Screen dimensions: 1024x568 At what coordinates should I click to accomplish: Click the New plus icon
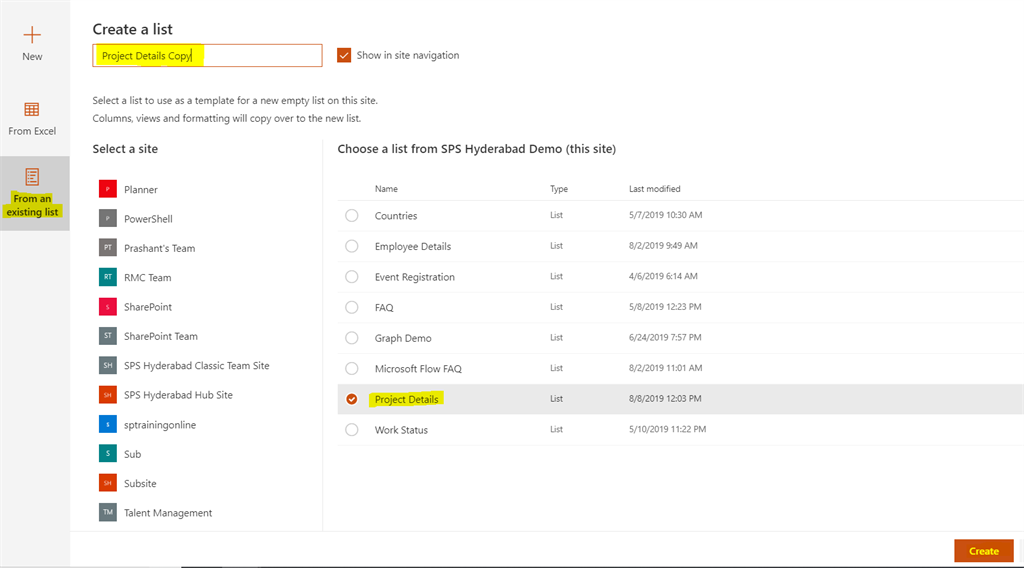pos(32,35)
